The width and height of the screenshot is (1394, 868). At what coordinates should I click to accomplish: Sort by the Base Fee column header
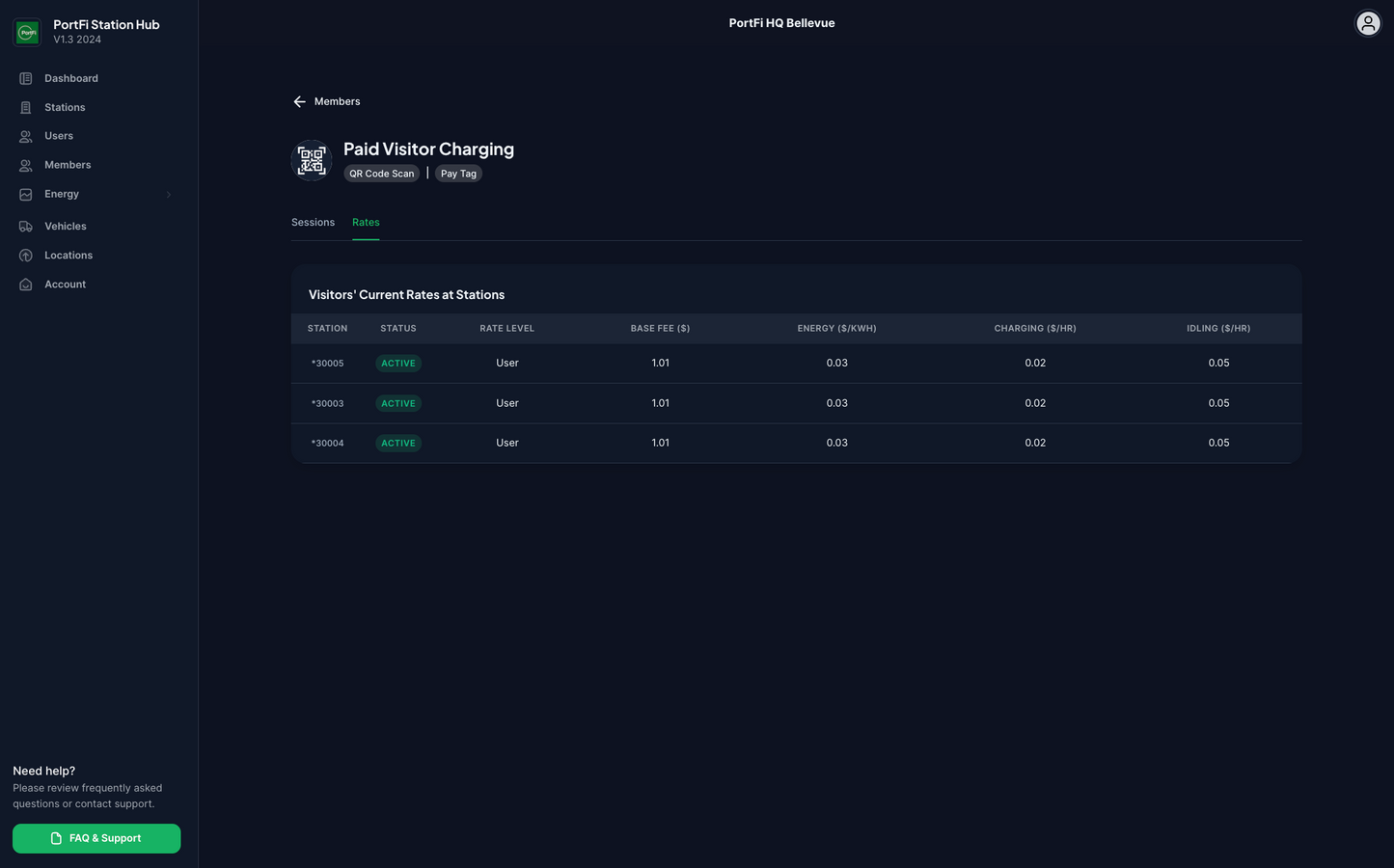click(x=660, y=329)
